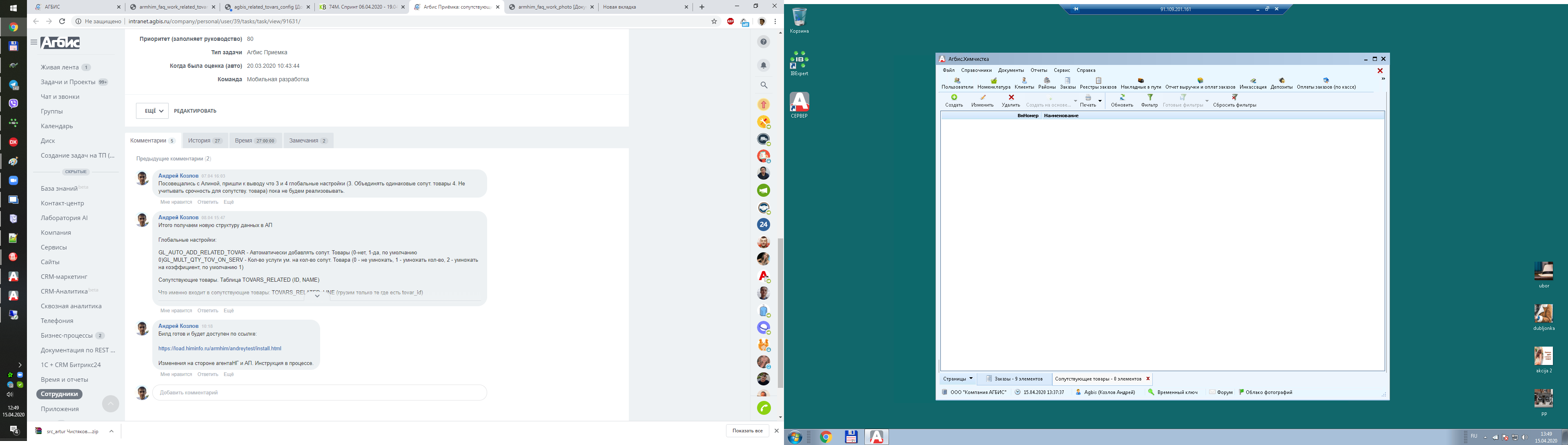1568x445 pixels.
Task: Open Справочники menu
Action: point(976,70)
